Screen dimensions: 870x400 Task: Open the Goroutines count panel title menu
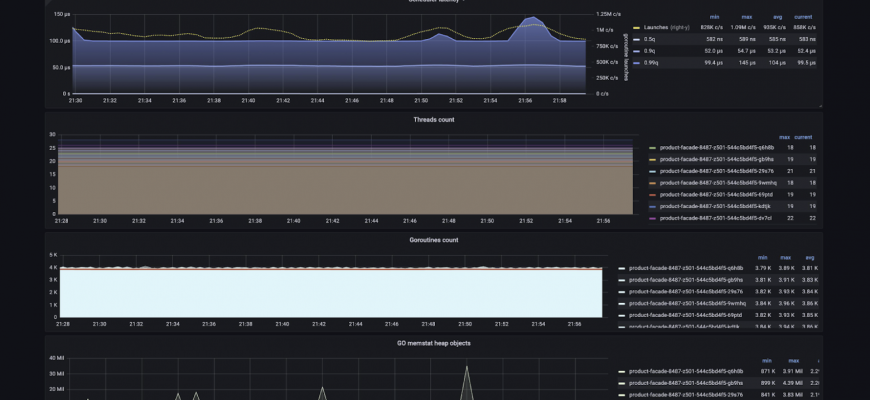tap(433, 240)
